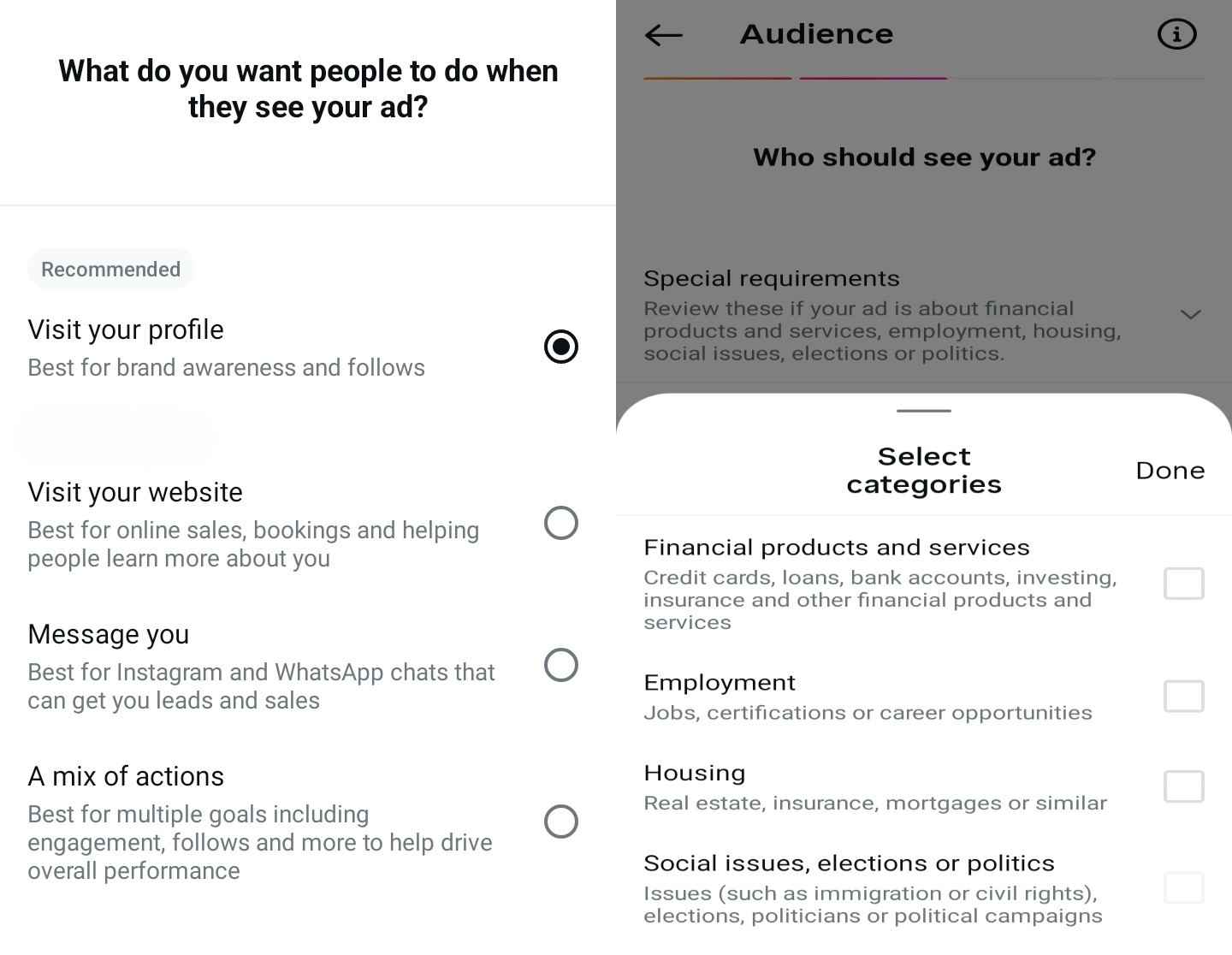Pick the A mix of actions radio button

click(561, 822)
